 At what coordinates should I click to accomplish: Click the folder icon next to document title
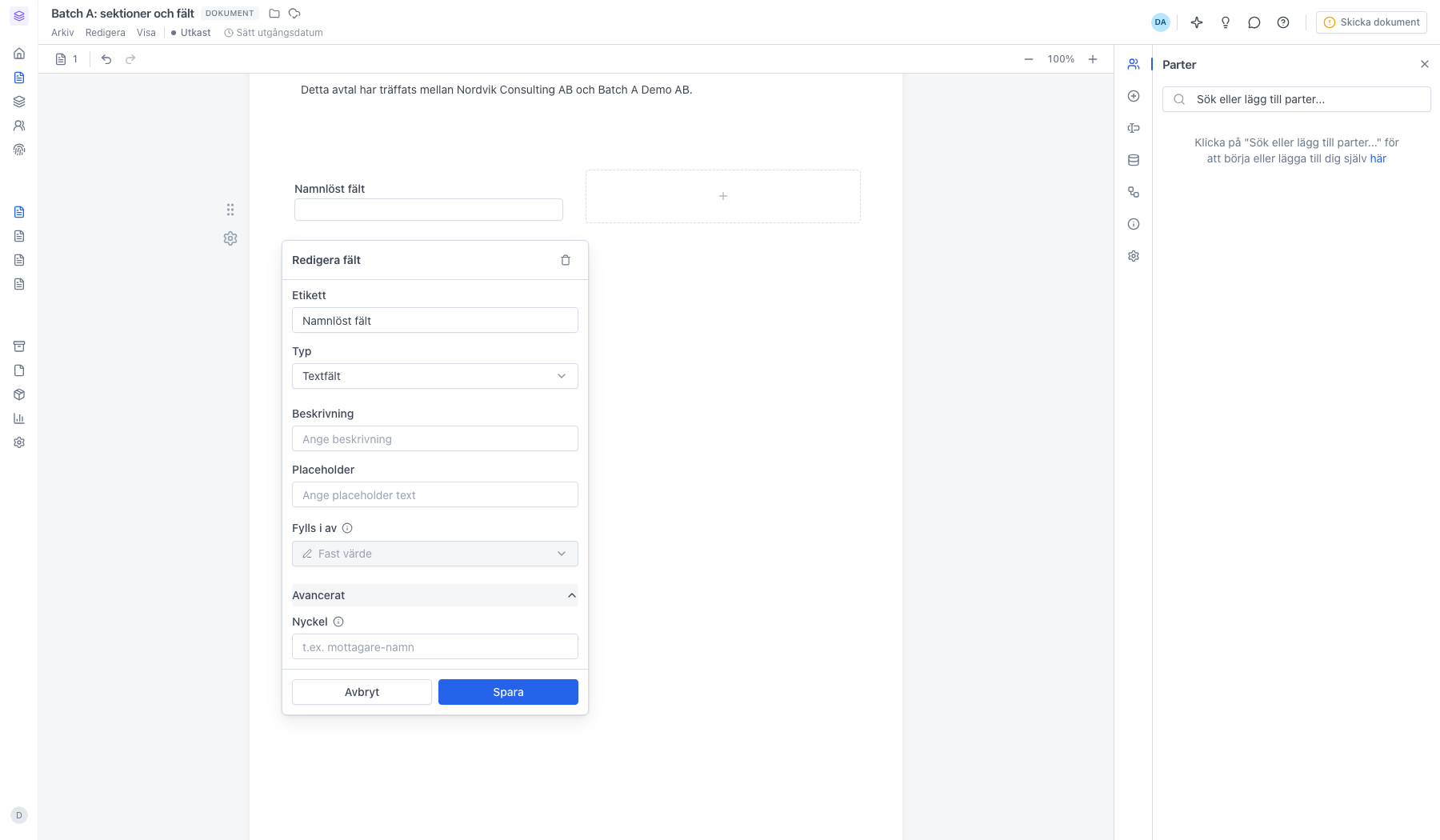(274, 14)
